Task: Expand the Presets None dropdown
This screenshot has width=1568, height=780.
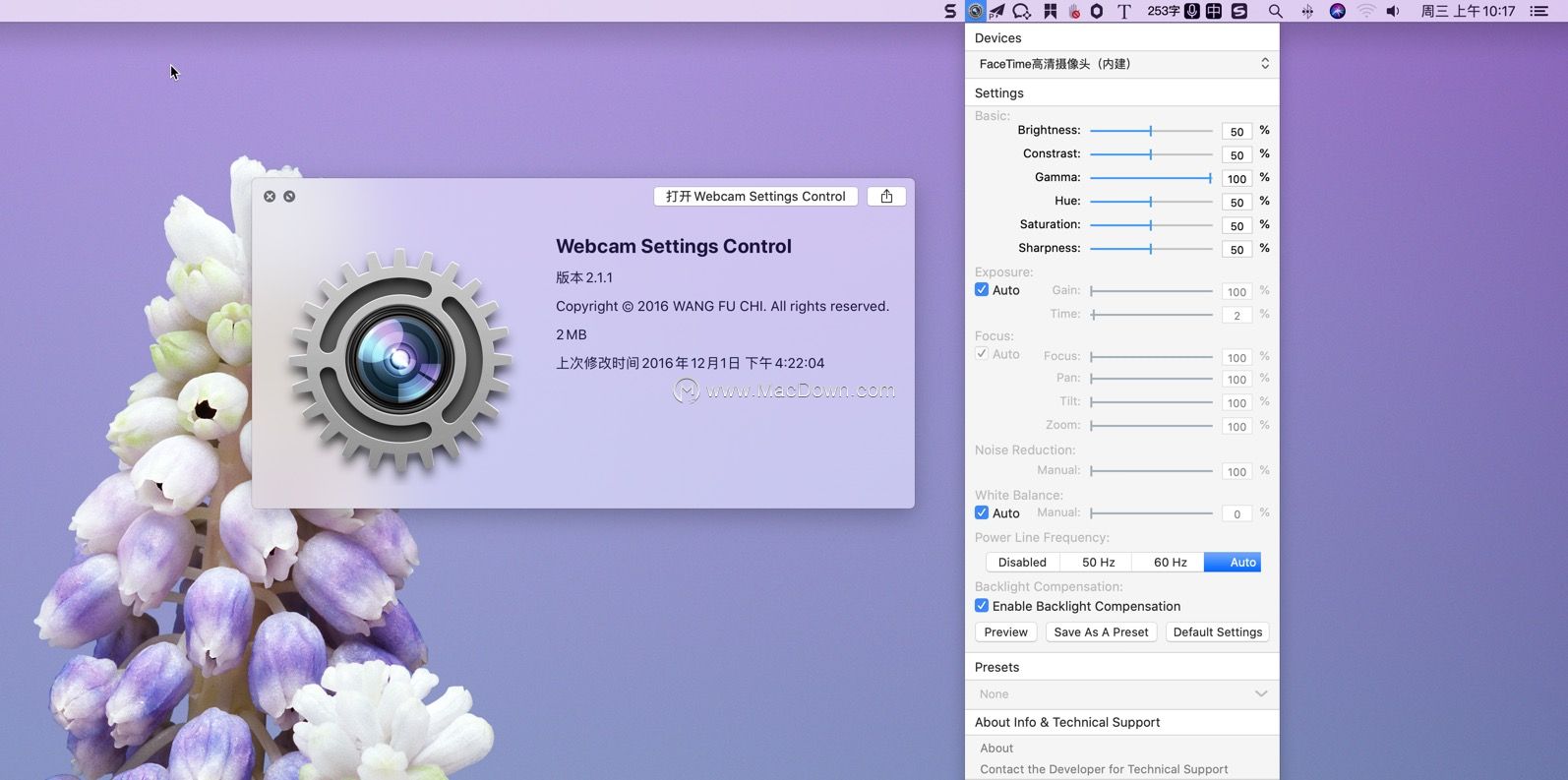Action: 1122,694
